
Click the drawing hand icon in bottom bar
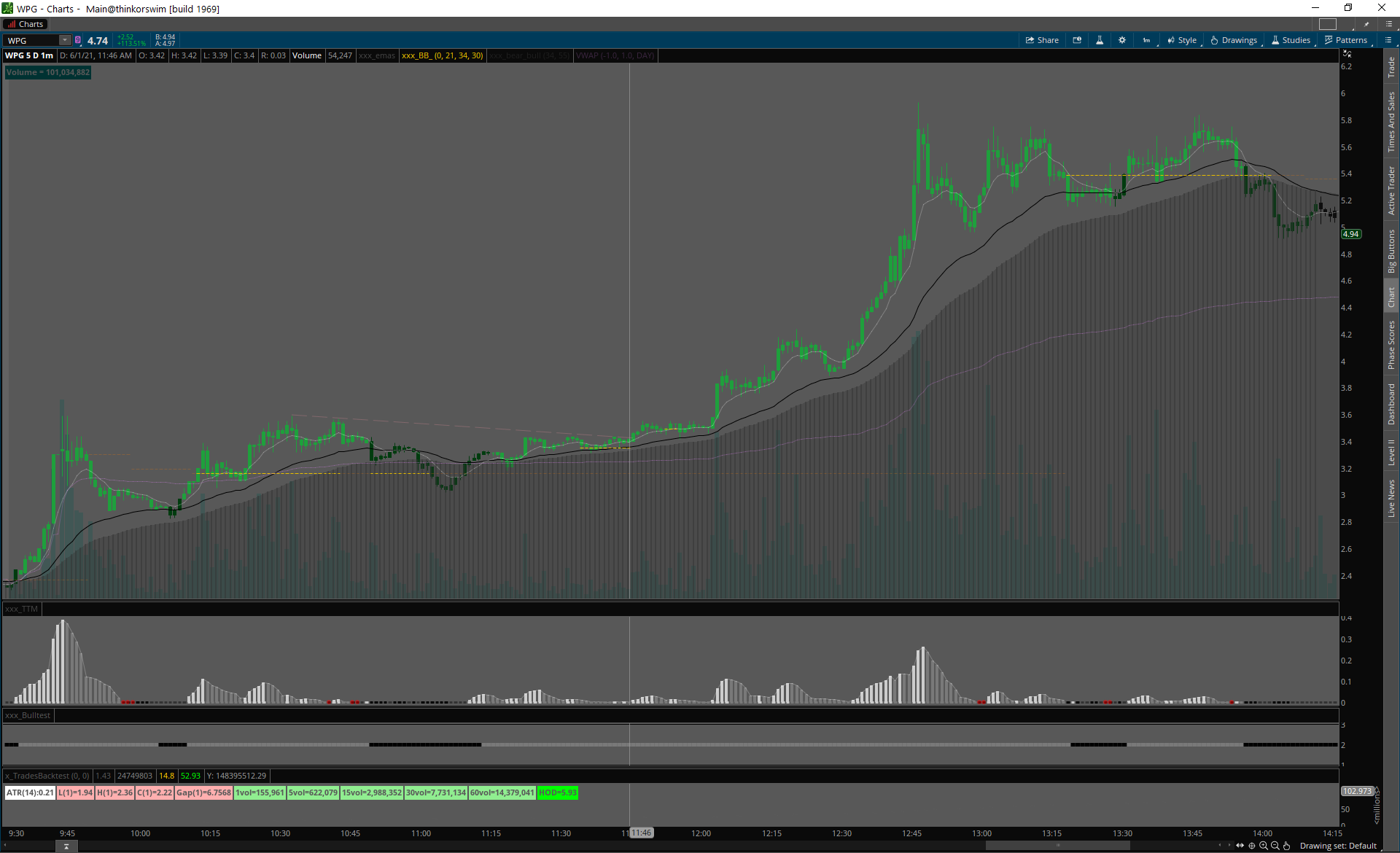[1287, 846]
